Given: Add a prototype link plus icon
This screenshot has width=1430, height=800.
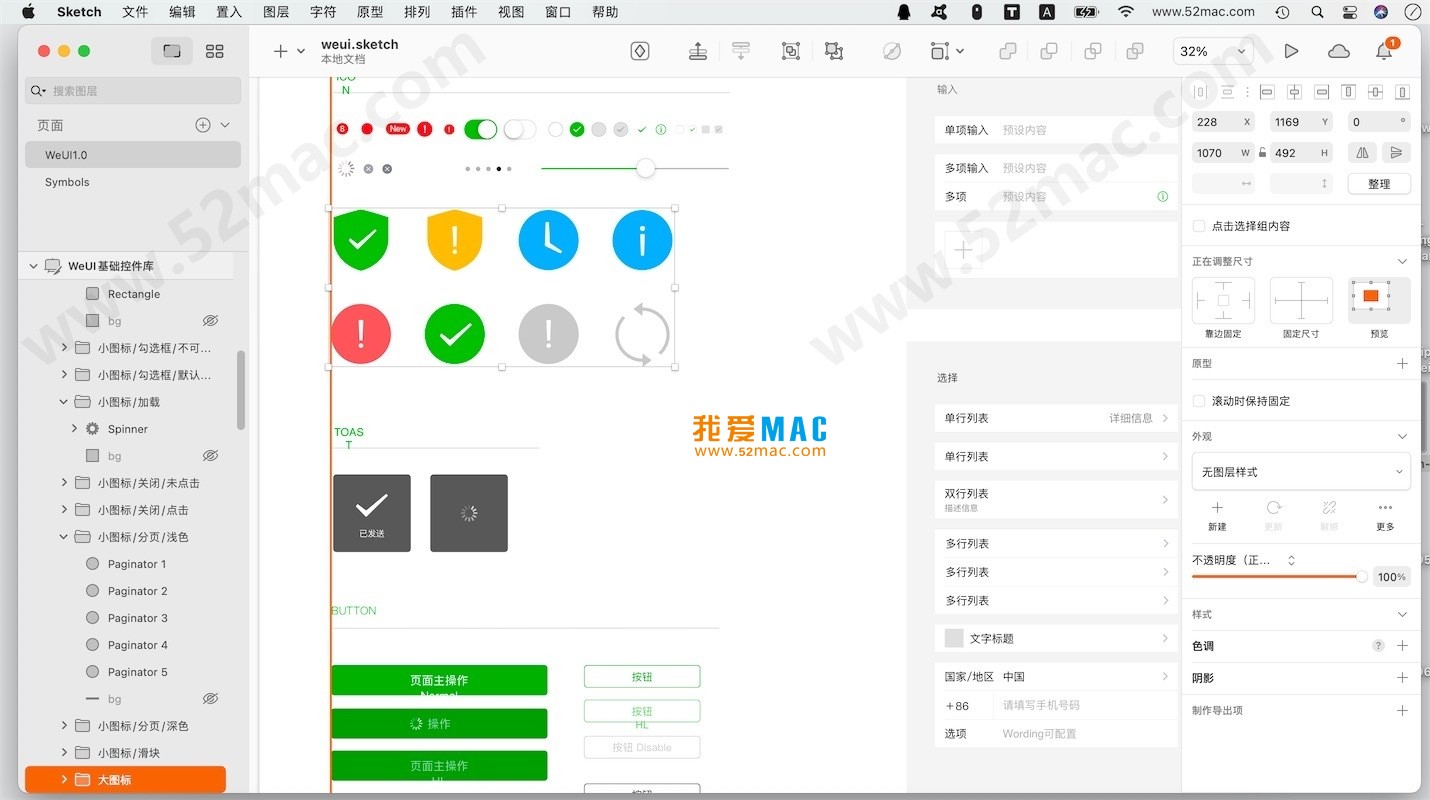Looking at the screenshot, I should coord(1402,364).
